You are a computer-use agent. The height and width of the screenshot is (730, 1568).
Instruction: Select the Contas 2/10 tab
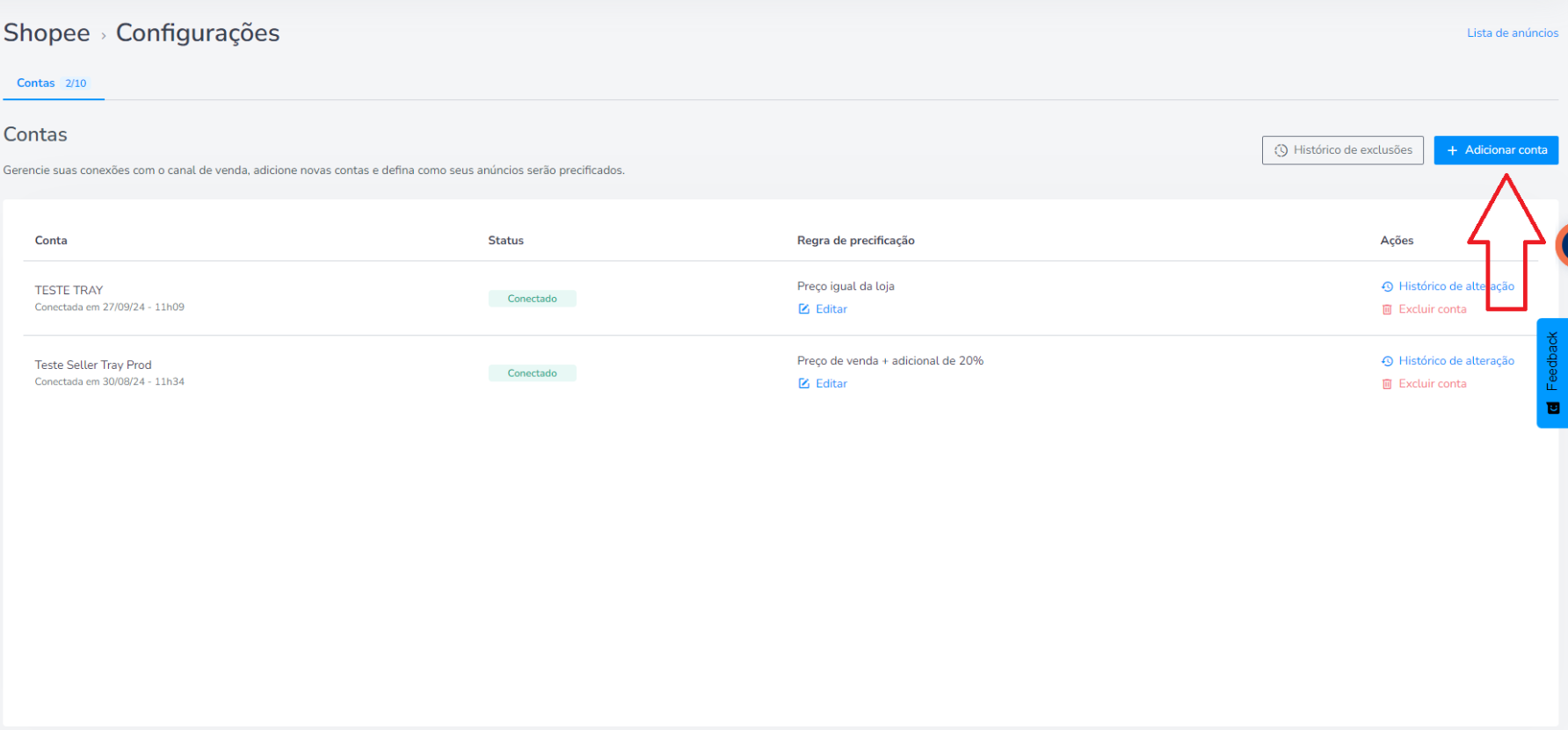[x=53, y=83]
